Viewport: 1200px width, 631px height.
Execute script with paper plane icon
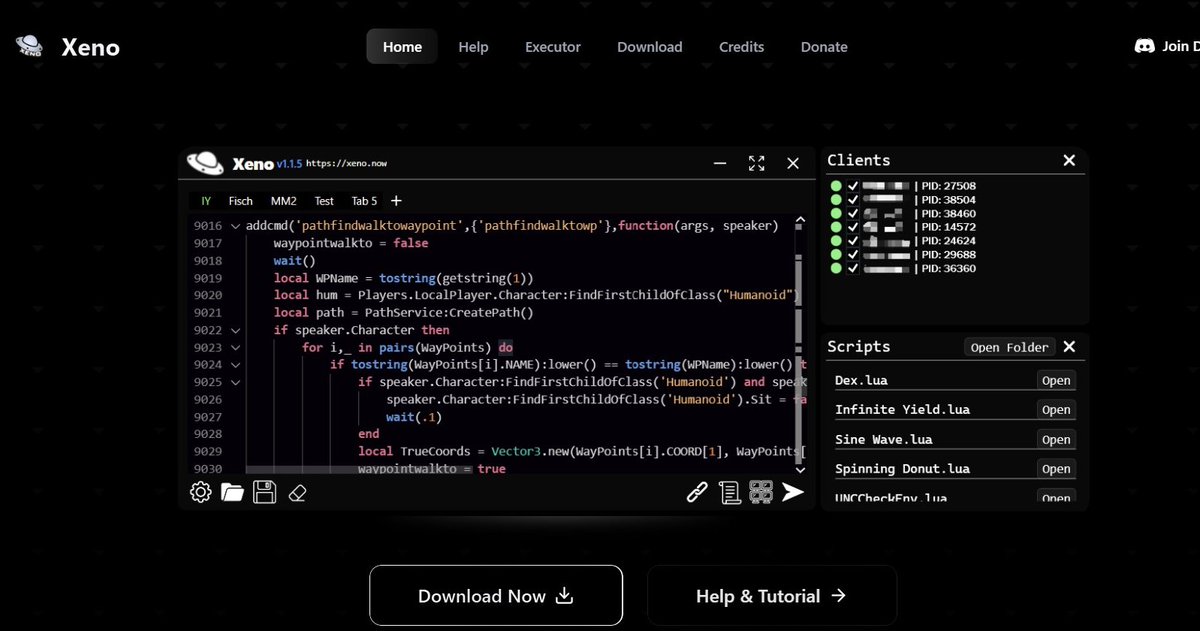793,492
